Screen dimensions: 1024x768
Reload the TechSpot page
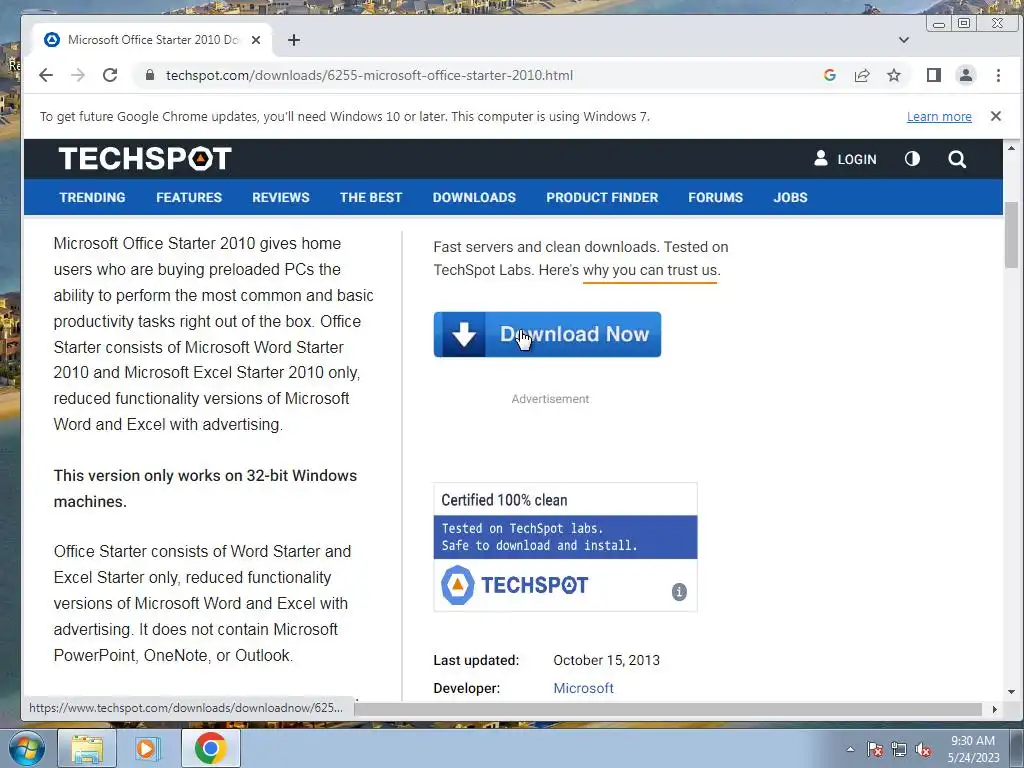click(x=110, y=75)
